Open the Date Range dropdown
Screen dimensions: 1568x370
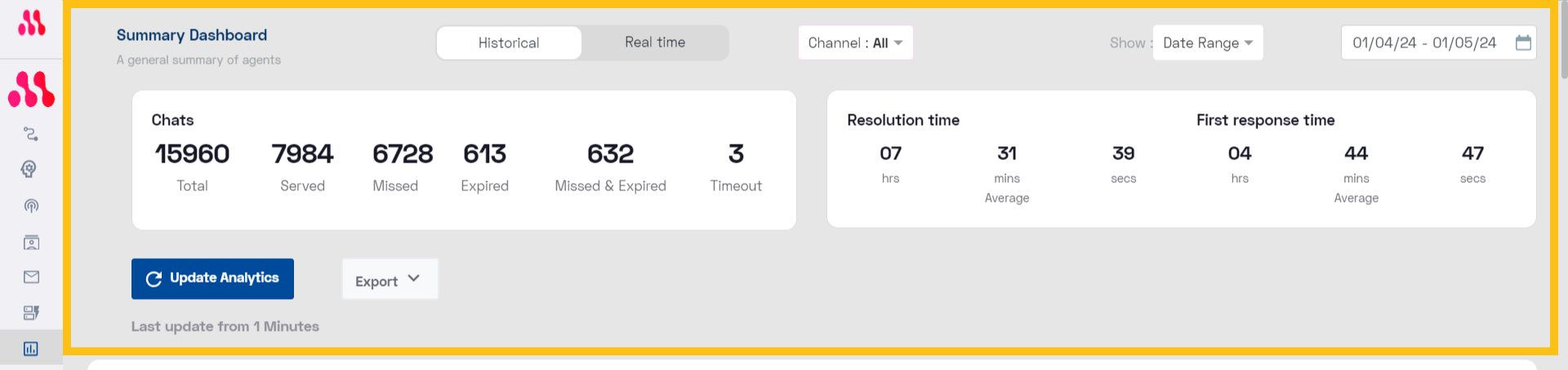click(x=1208, y=42)
